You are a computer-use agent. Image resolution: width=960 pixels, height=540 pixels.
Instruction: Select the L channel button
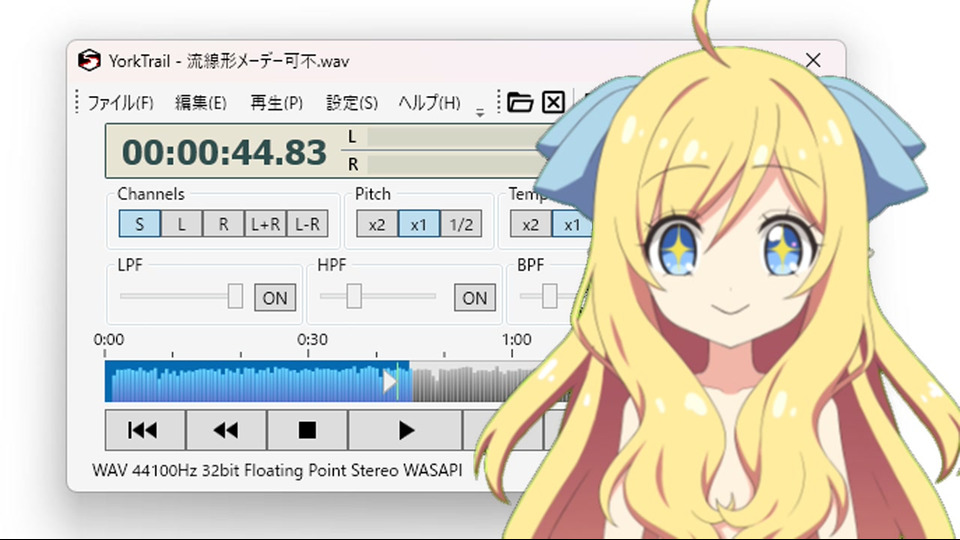[x=181, y=224]
